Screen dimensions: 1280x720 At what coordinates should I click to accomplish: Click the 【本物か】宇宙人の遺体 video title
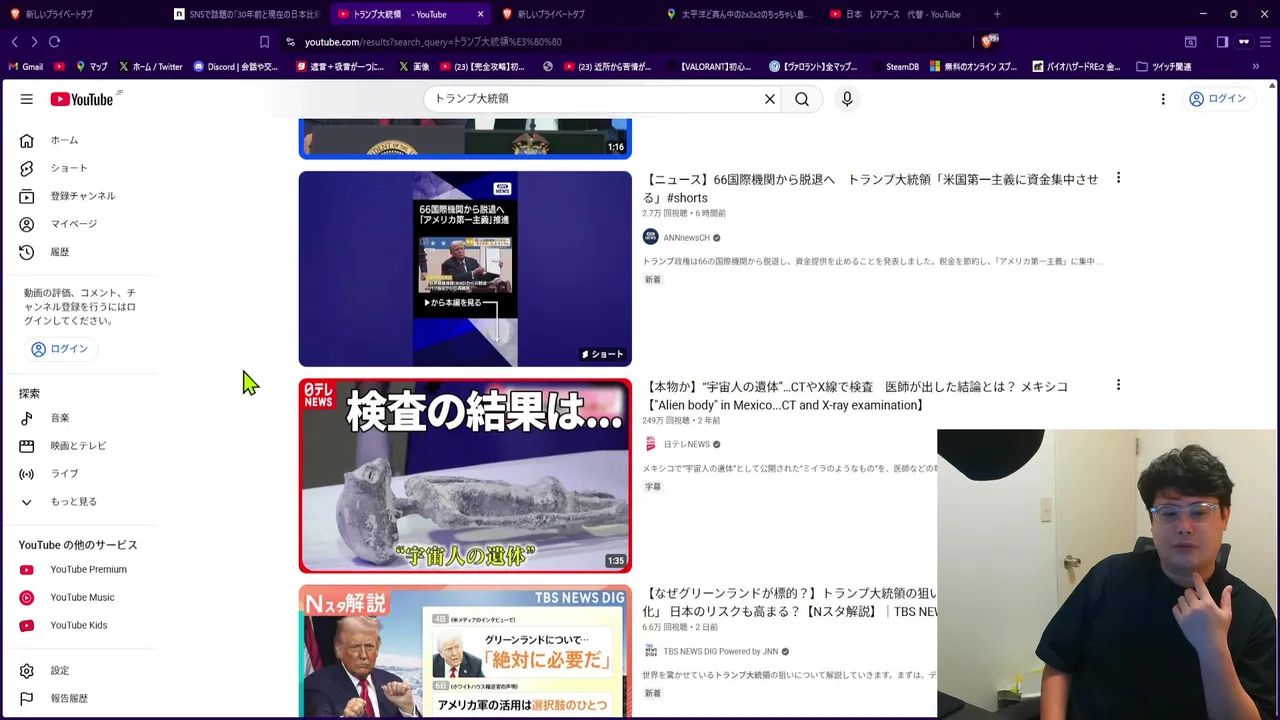[856, 396]
